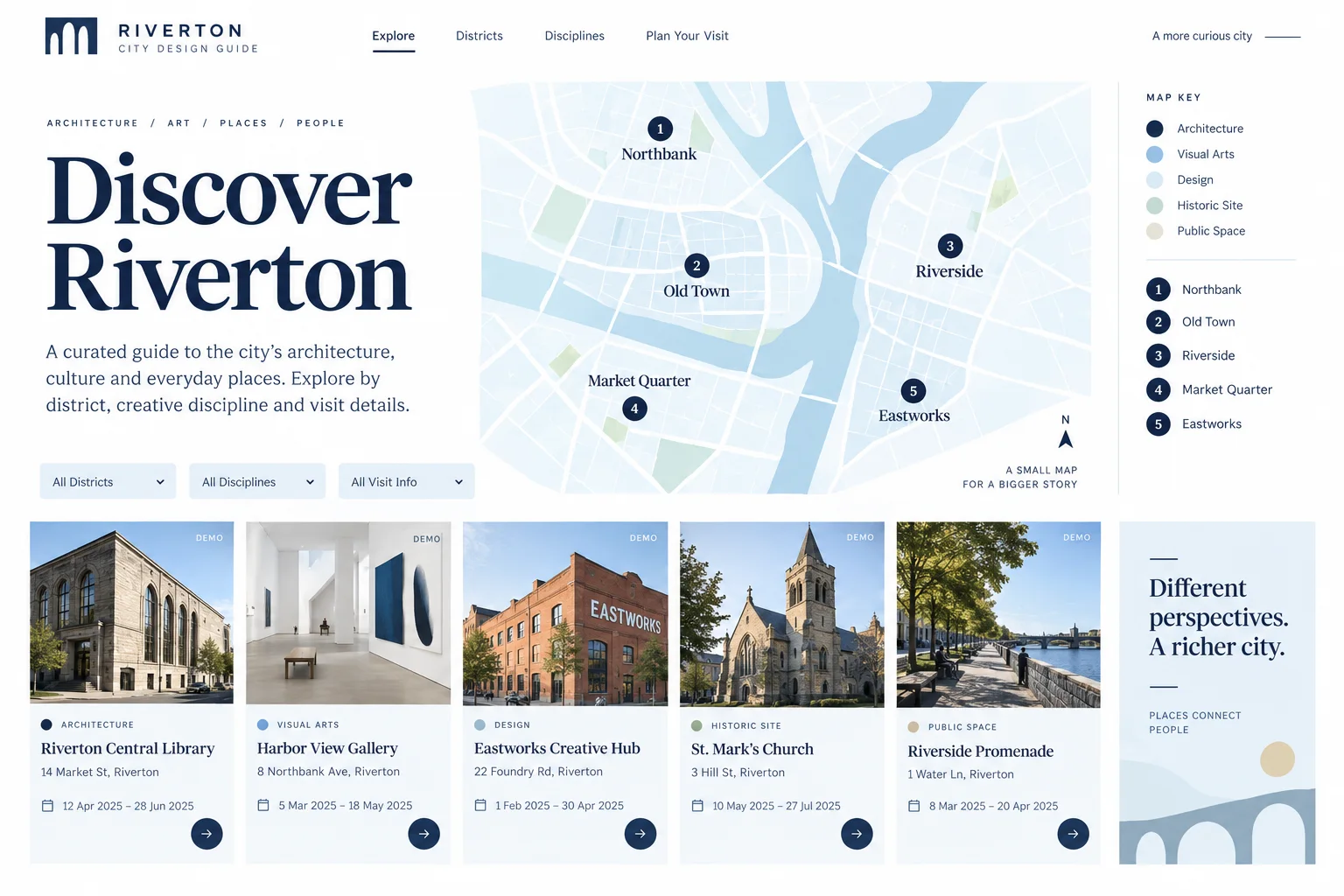
Task: Switch to the Districts menu item
Action: tap(479, 36)
